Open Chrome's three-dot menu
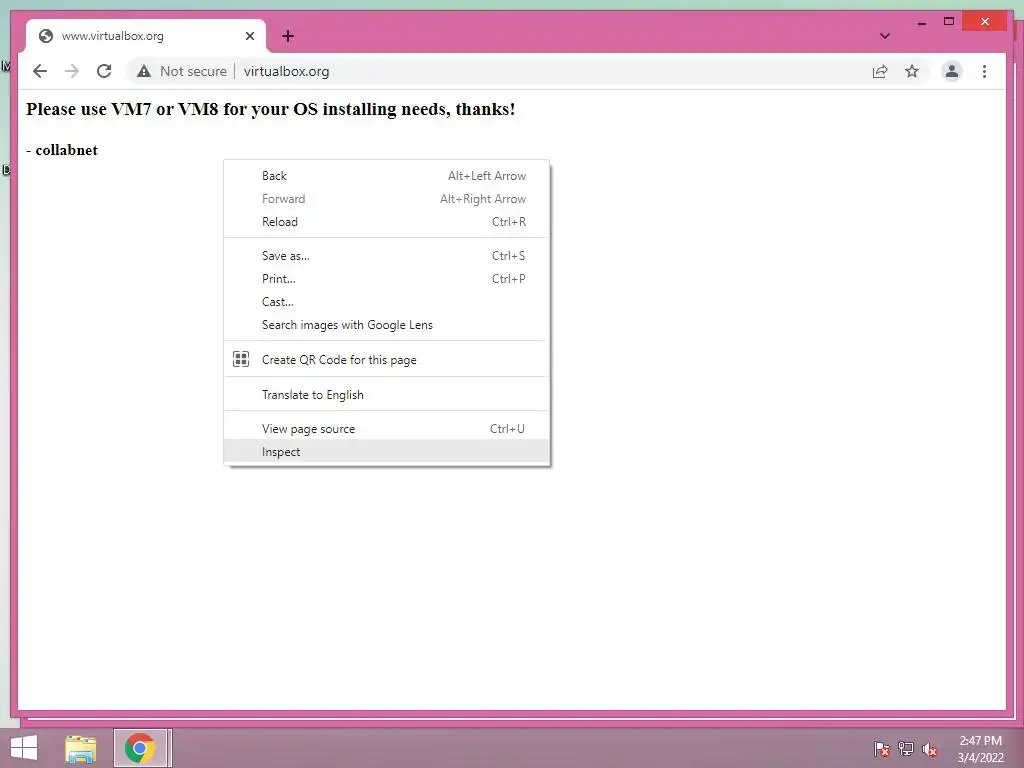The height and width of the screenshot is (768, 1024). [x=984, y=71]
